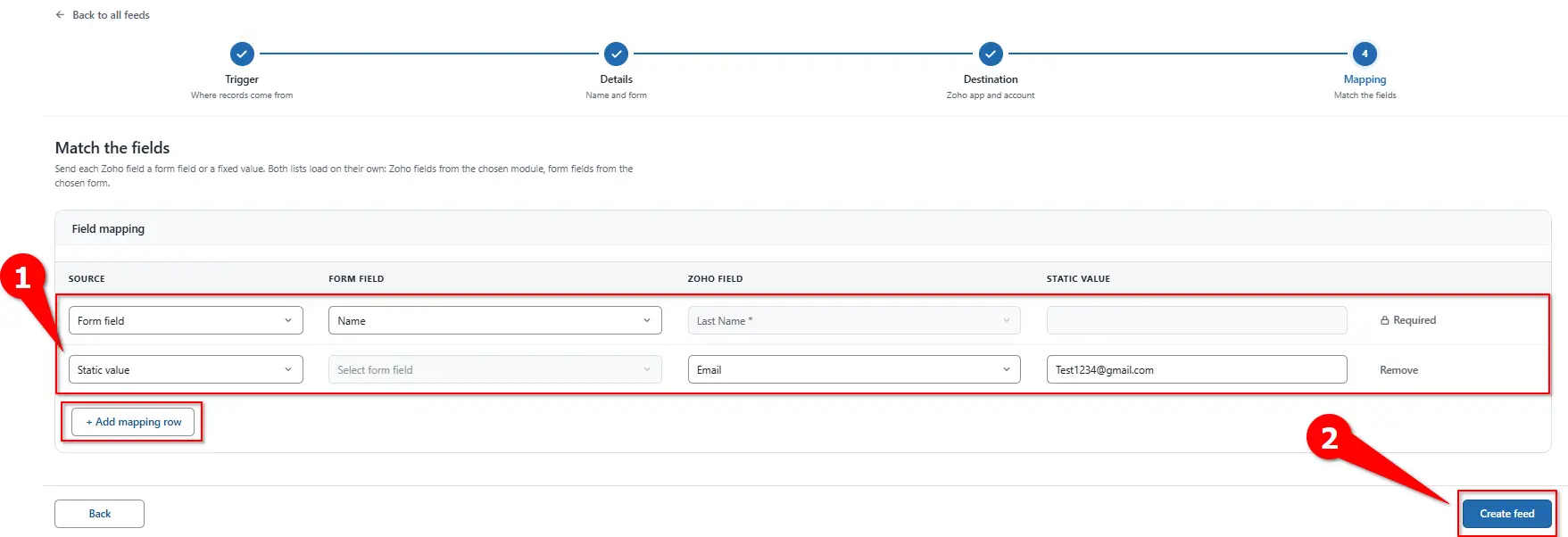Image resolution: width=1568 pixels, height=537 pixels.
Task: Click 'Where records come from' subtitle
Action: click(x=242, y=95)
